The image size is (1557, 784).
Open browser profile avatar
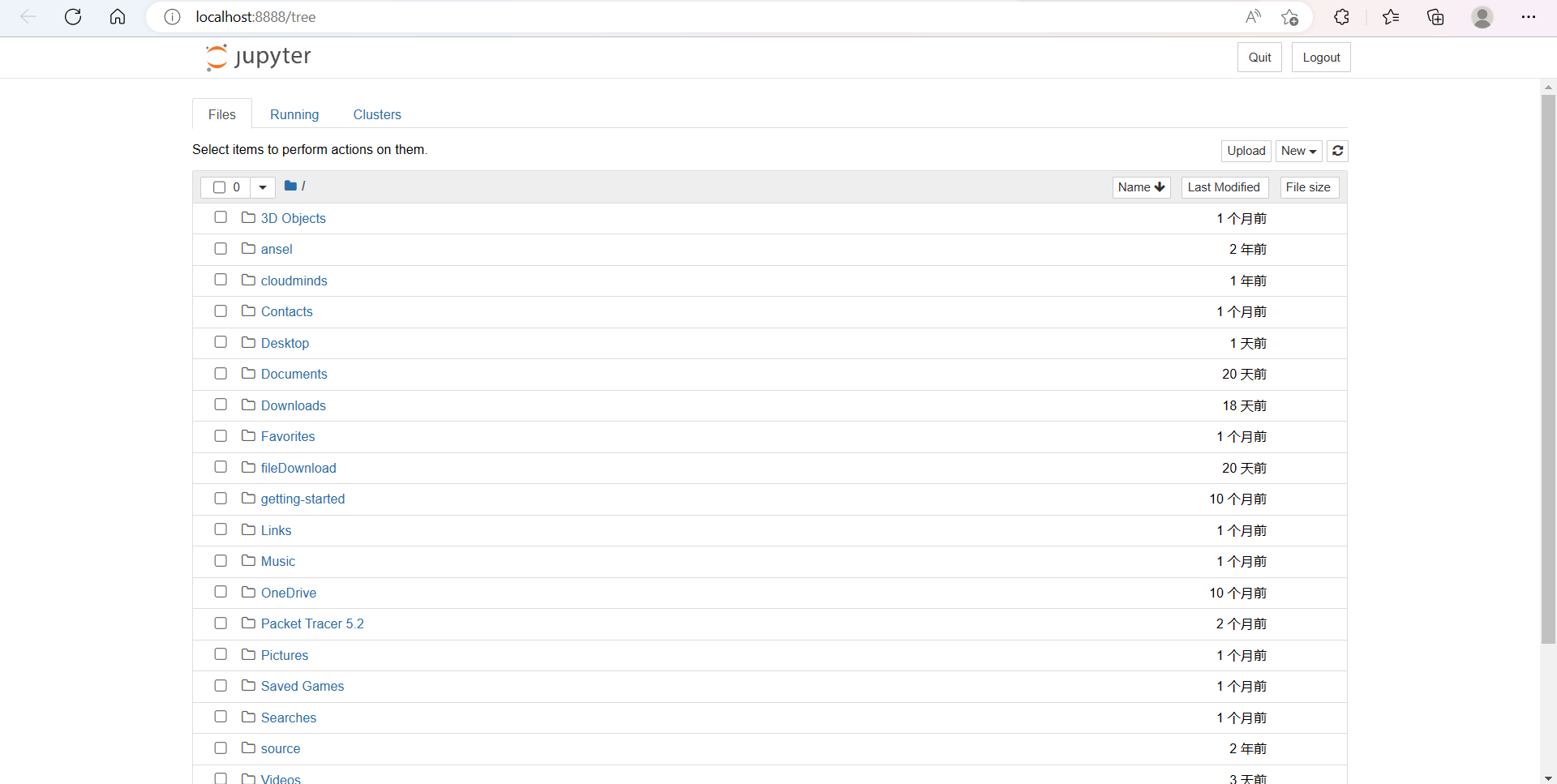(1482, 17)
